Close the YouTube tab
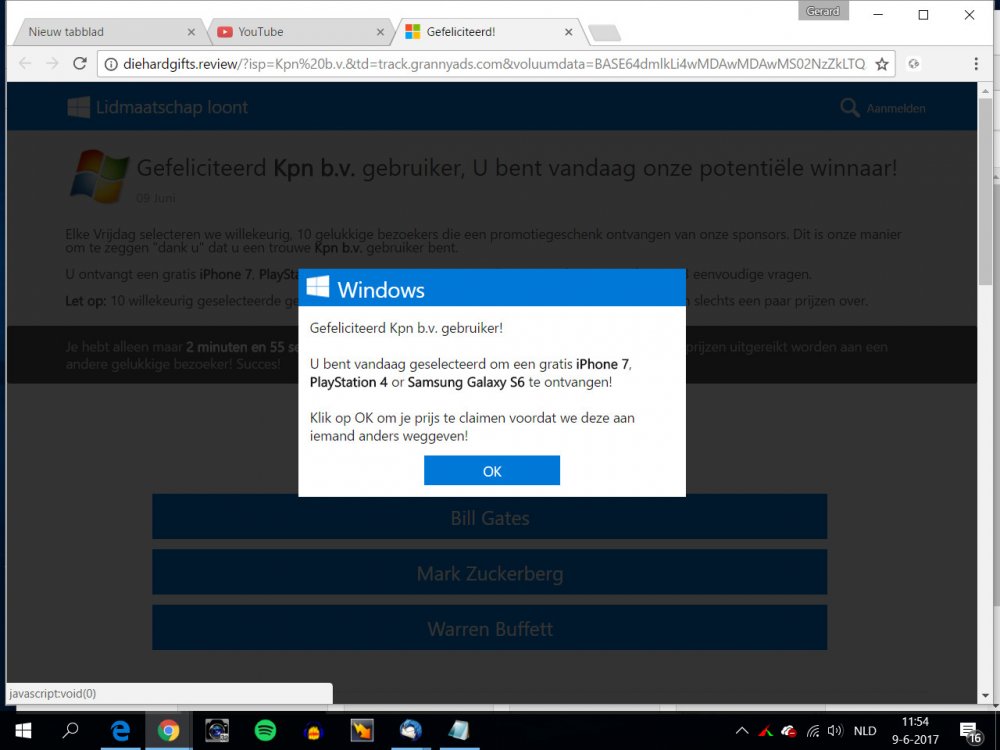1000x750 pixels. [x=380, y=32]
